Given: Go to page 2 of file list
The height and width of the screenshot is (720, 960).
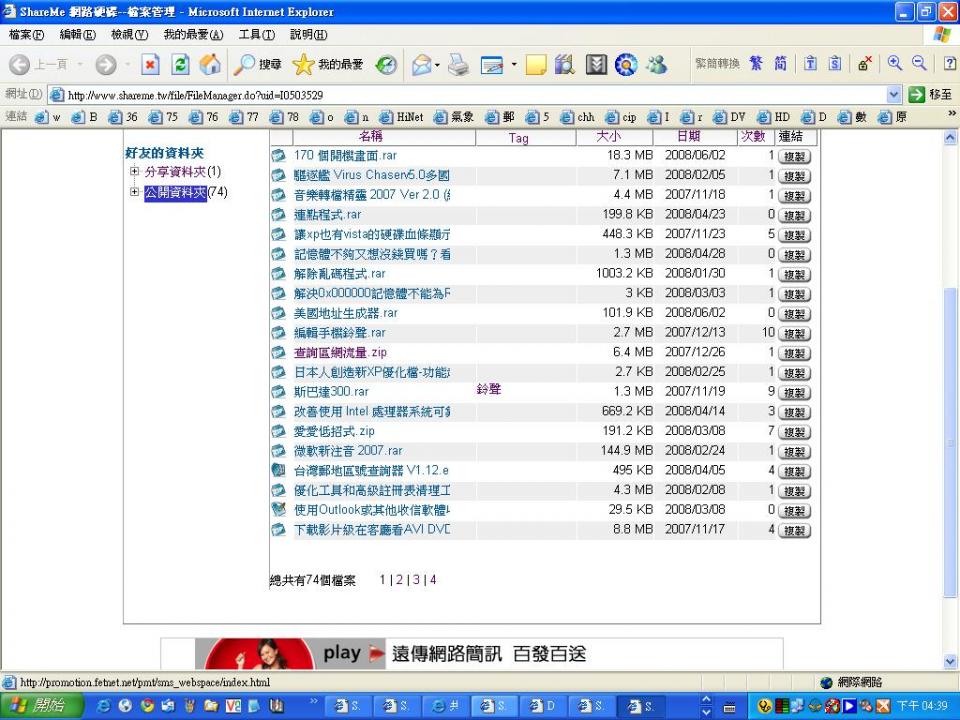Looking at the screenshot, I should pyautogui.click(x=399, y=580).
